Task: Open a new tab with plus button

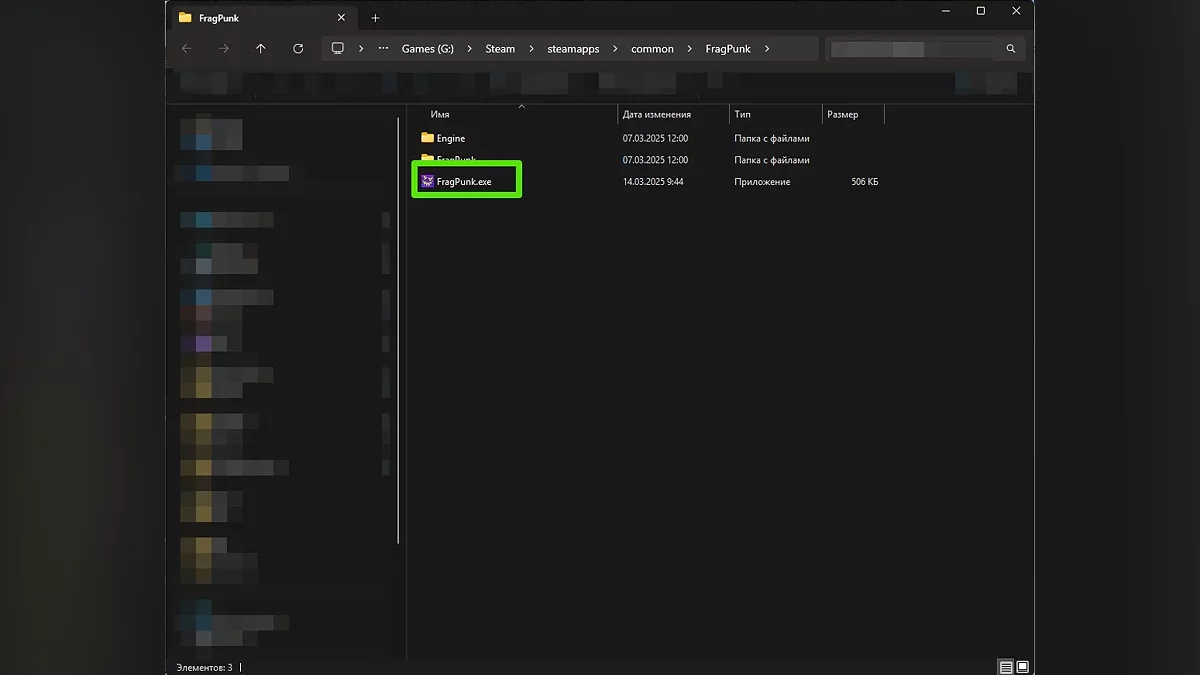Action: coord(375,18)
